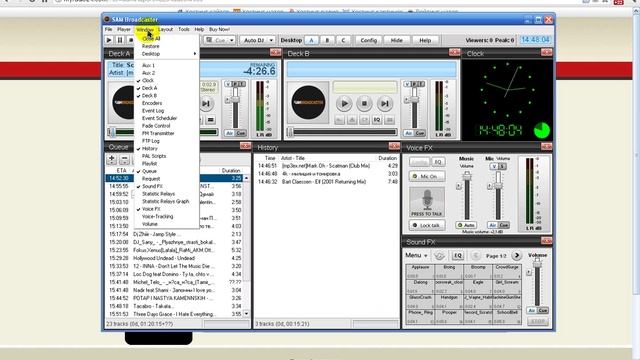Image resolution: width=640 pixels, height=360 pixels.
Task: Toggle the Cue output on Deck A
Action: (x=241, y=133)
